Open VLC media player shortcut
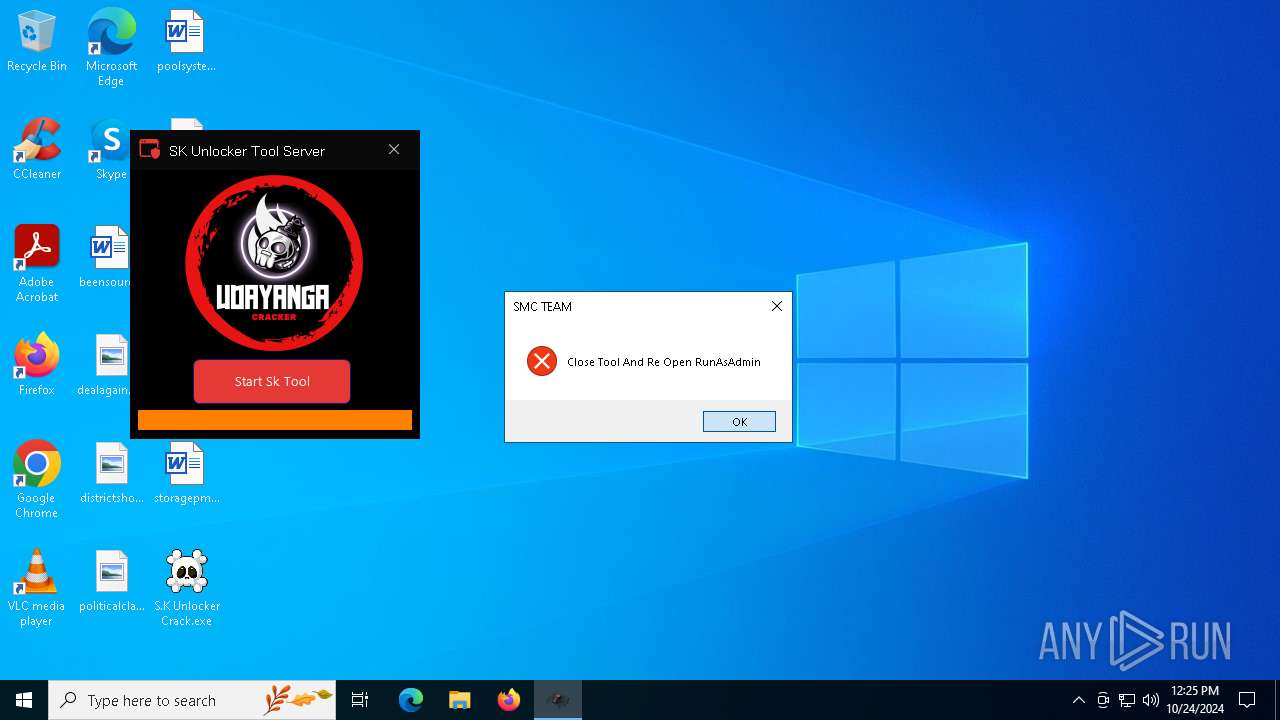 click(x=37, y=587)
